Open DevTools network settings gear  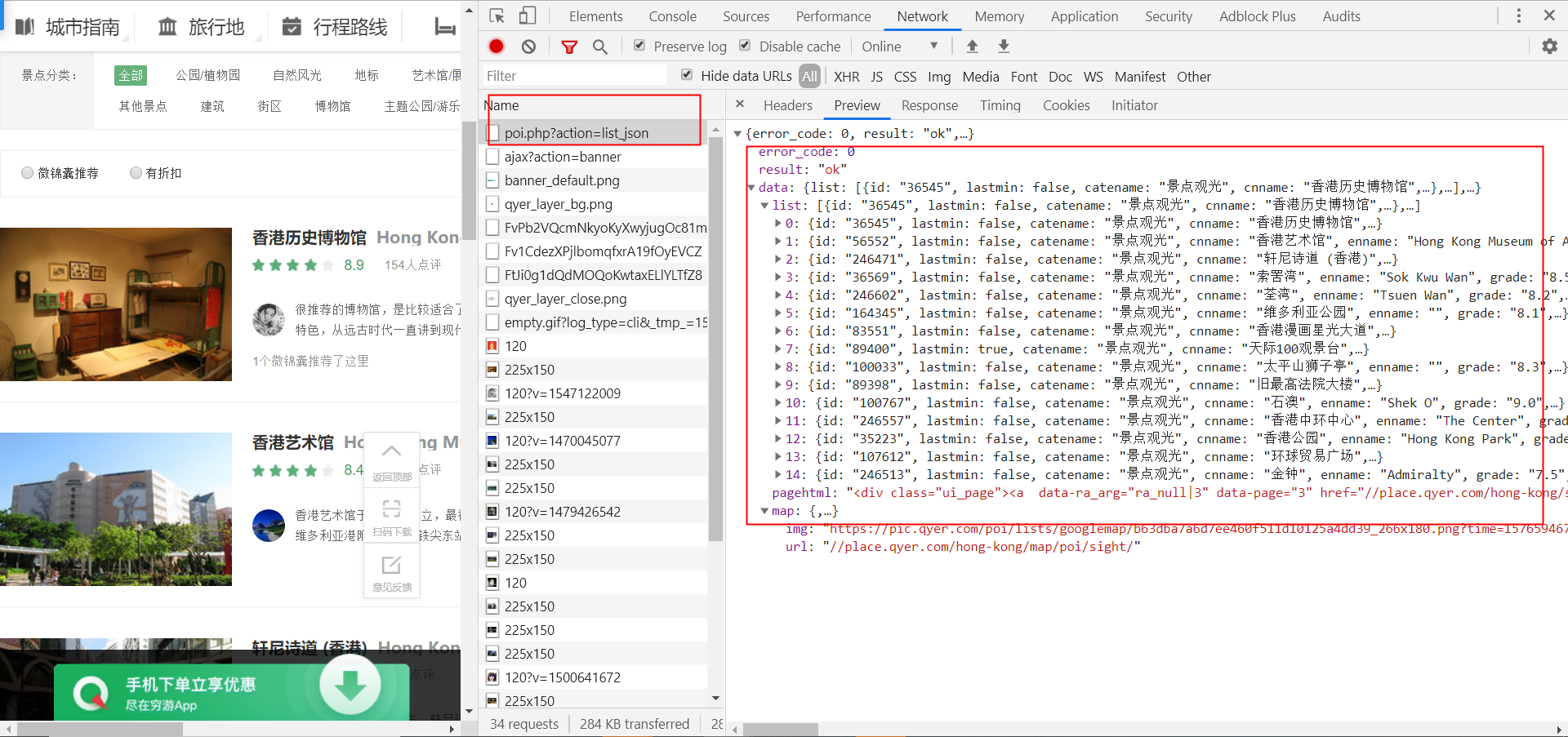(1549, 47)
